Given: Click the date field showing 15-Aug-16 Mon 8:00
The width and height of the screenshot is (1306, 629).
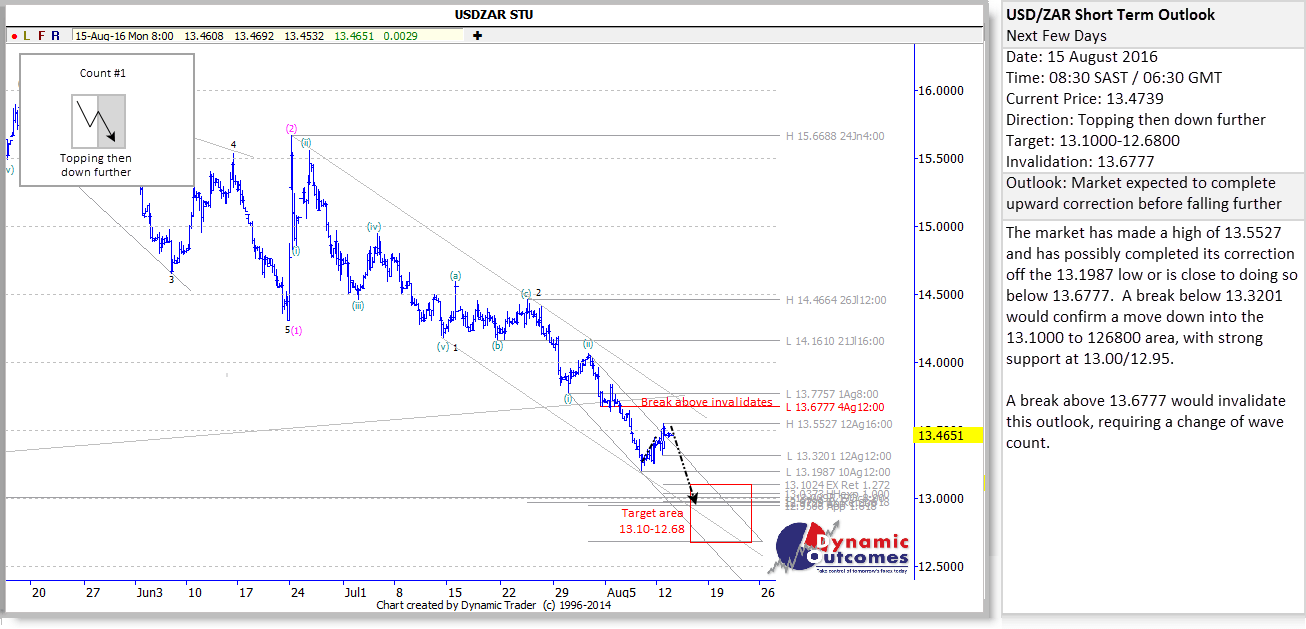Looking at the screenshot, I should (x=124, y=36).
